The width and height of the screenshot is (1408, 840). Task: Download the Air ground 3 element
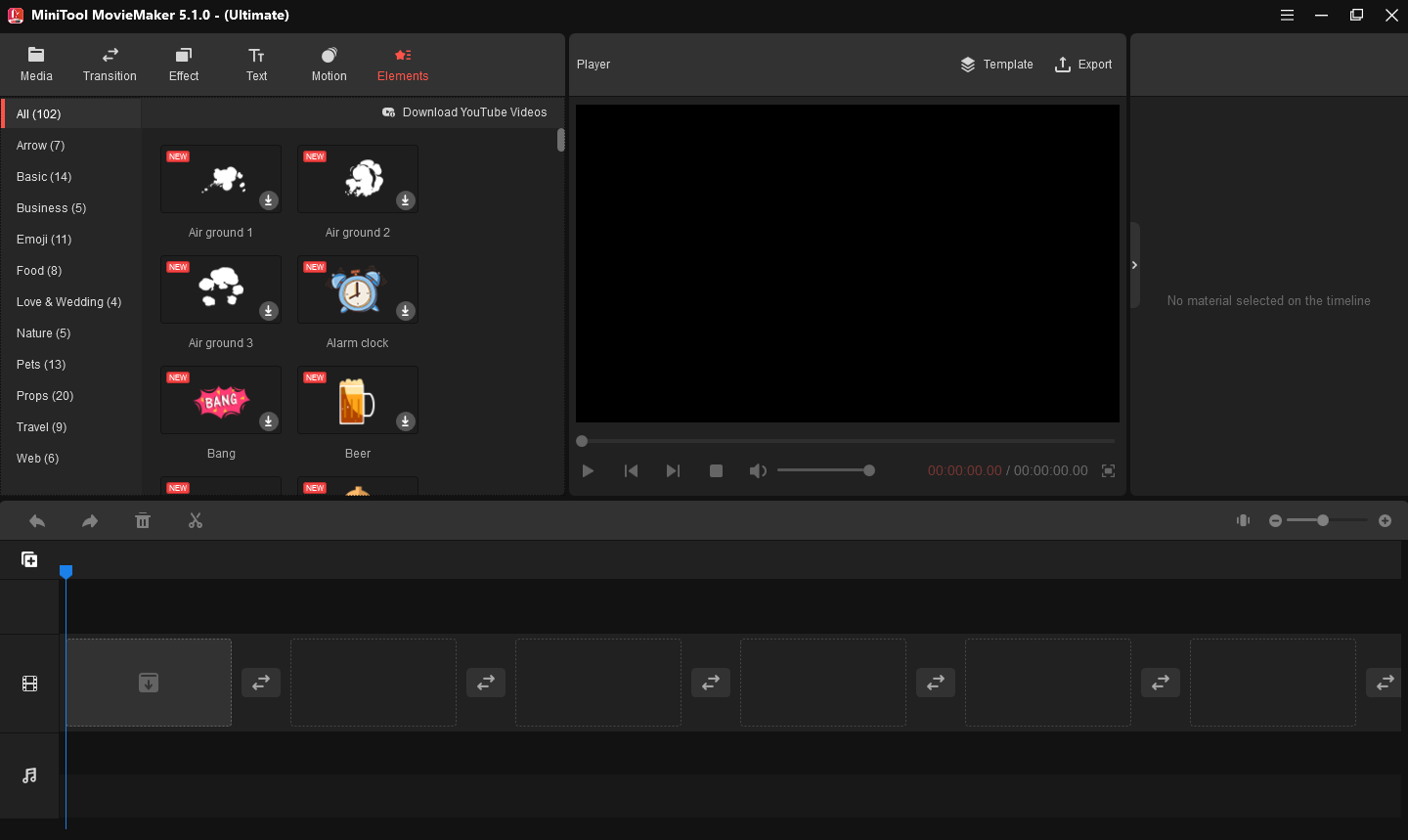pyautogui.click(x=269, y=311)
